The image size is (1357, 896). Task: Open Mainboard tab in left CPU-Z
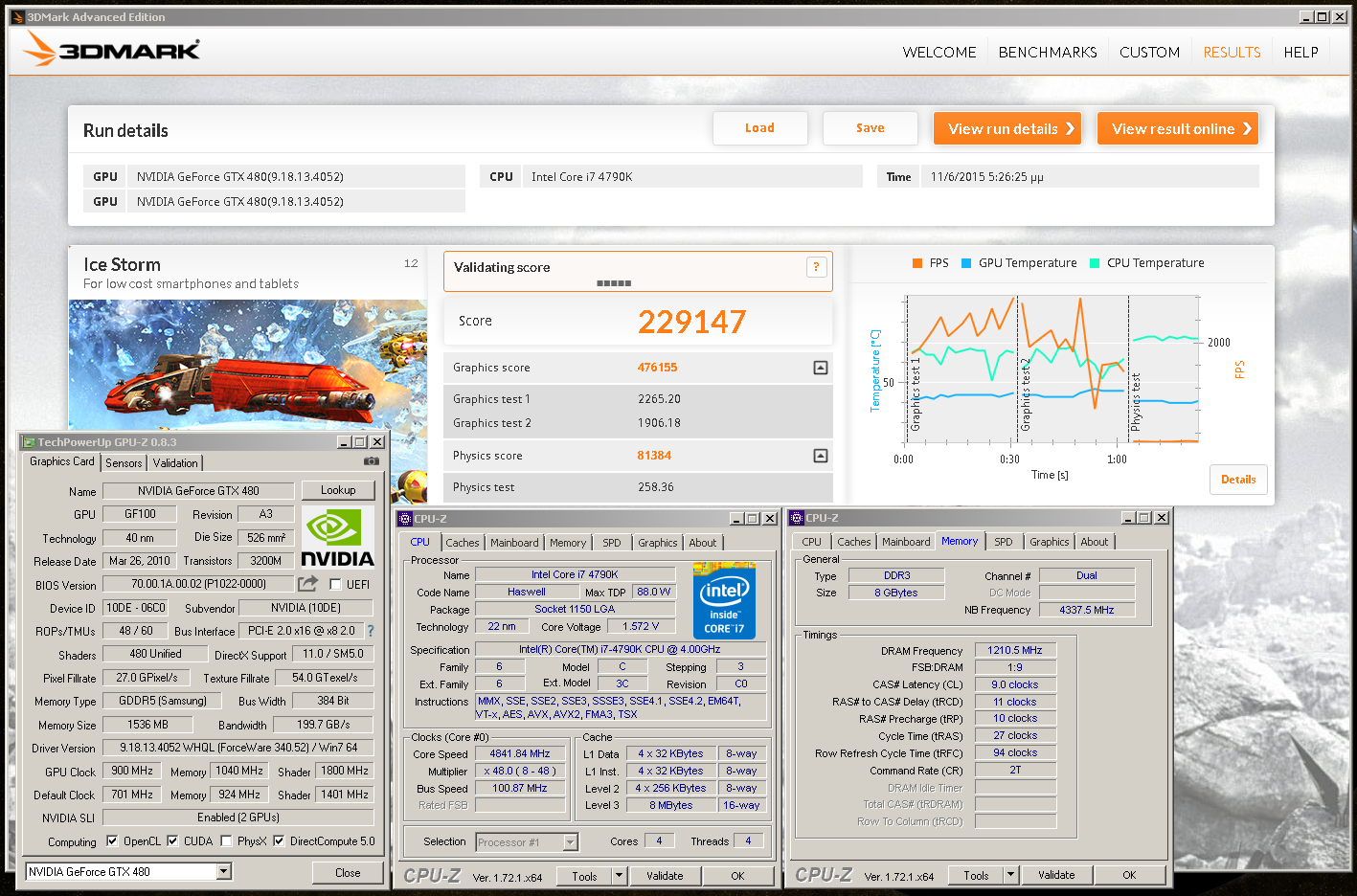(514, 543)
